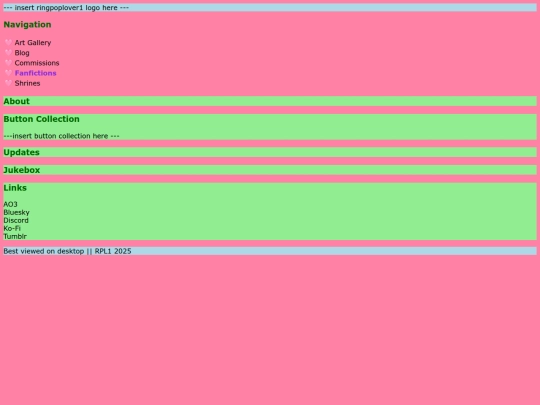Screen dimensions: 540x405
Task: Follow the Discord link
Action: point(16,220)
